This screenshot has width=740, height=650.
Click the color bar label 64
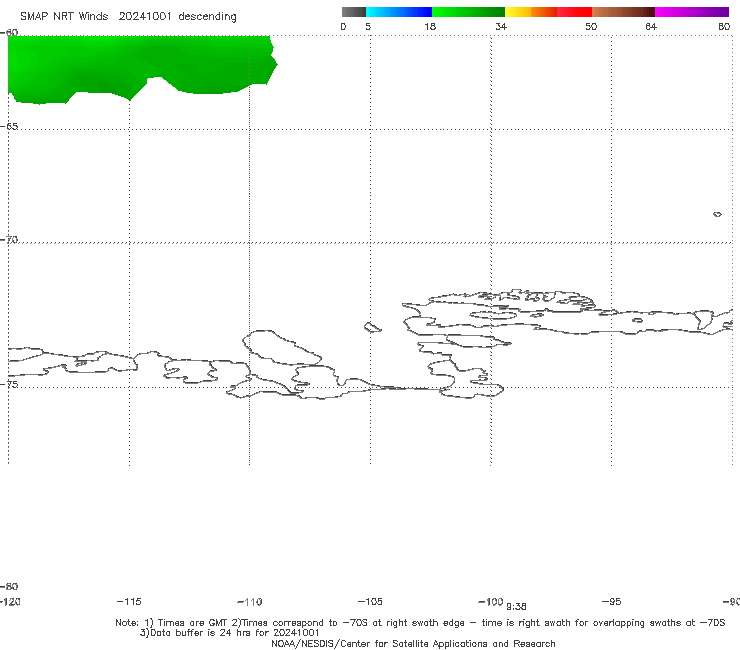(x=651, y=26)
